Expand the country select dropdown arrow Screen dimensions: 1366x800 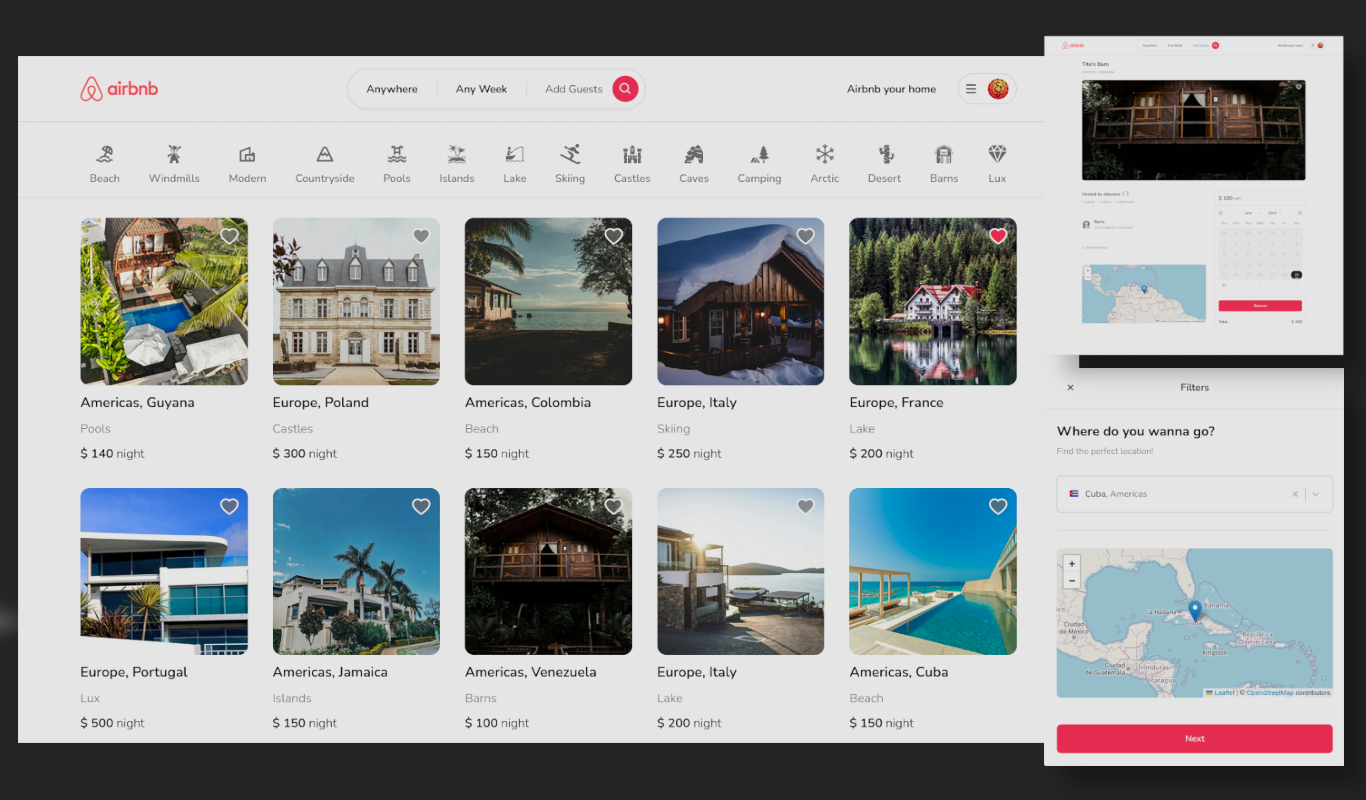pos(1316,494)
